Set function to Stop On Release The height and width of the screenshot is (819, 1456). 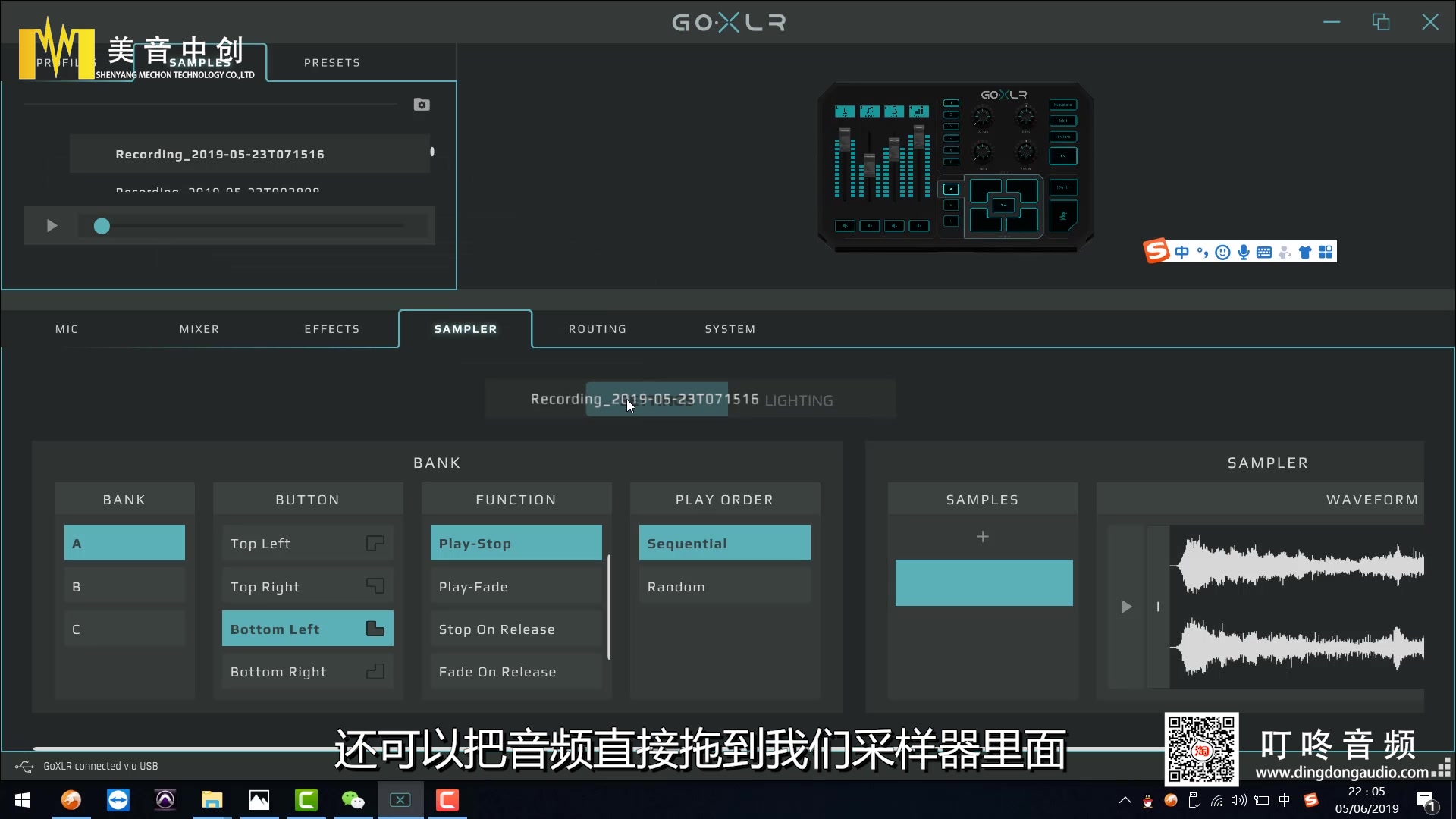tap(516, 629)
